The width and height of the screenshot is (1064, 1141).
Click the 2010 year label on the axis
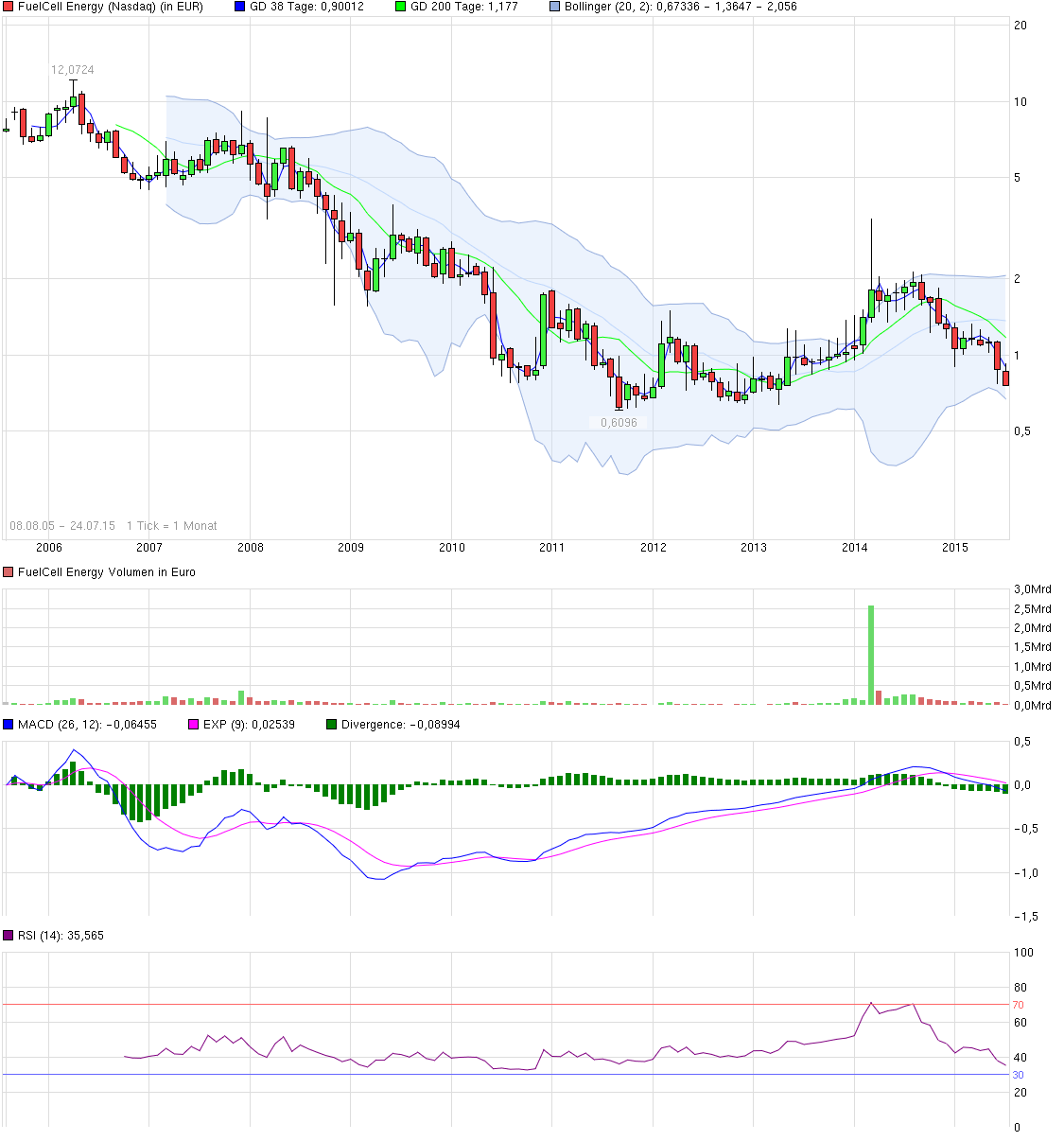pos(452,548)
